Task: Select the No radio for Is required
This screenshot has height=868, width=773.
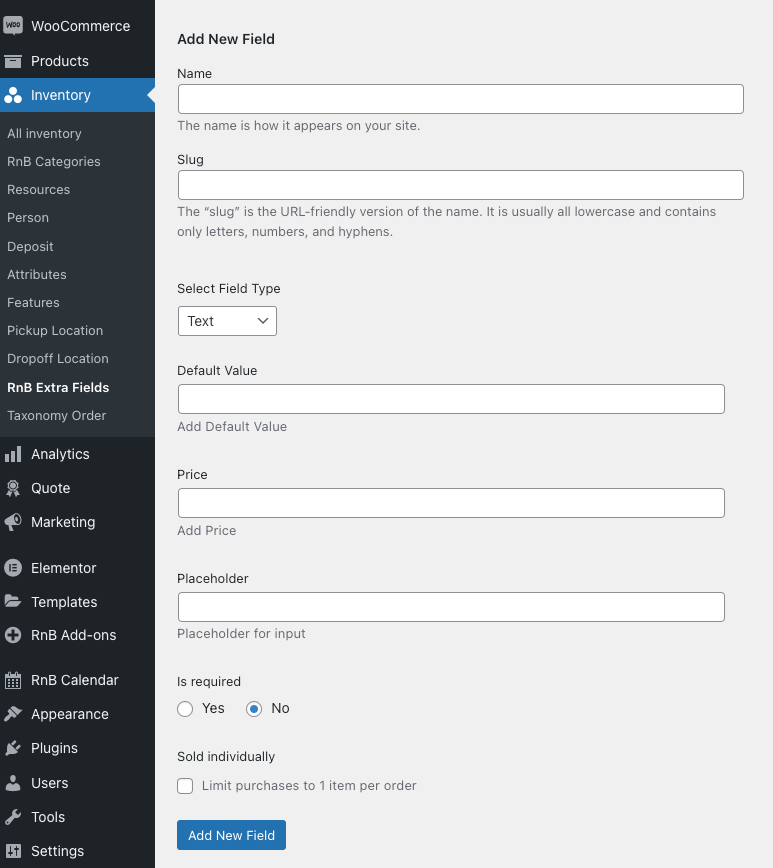Action: coord(254,708)
